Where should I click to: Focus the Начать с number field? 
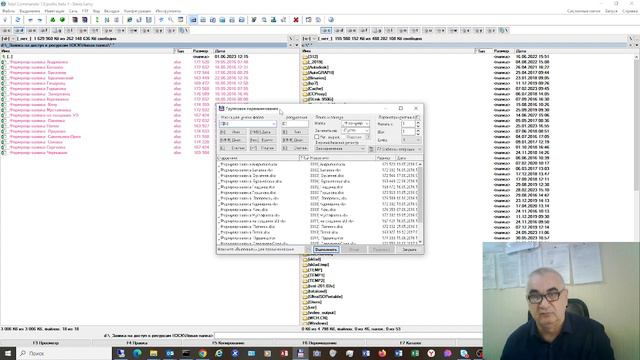pyautogui.click(x=408, y=124)
